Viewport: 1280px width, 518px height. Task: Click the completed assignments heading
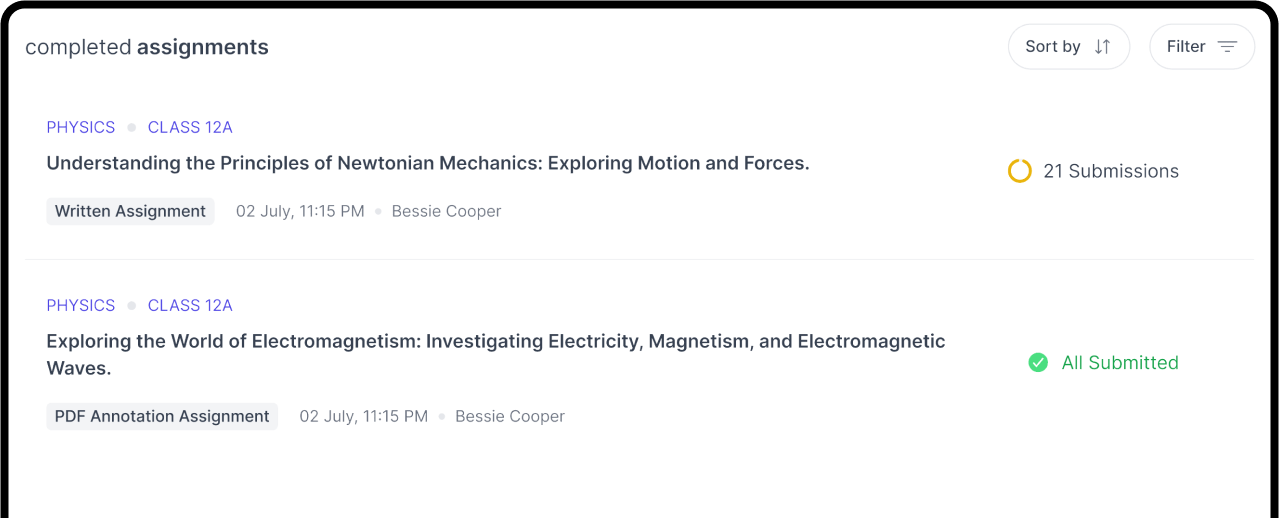(147, 47)
